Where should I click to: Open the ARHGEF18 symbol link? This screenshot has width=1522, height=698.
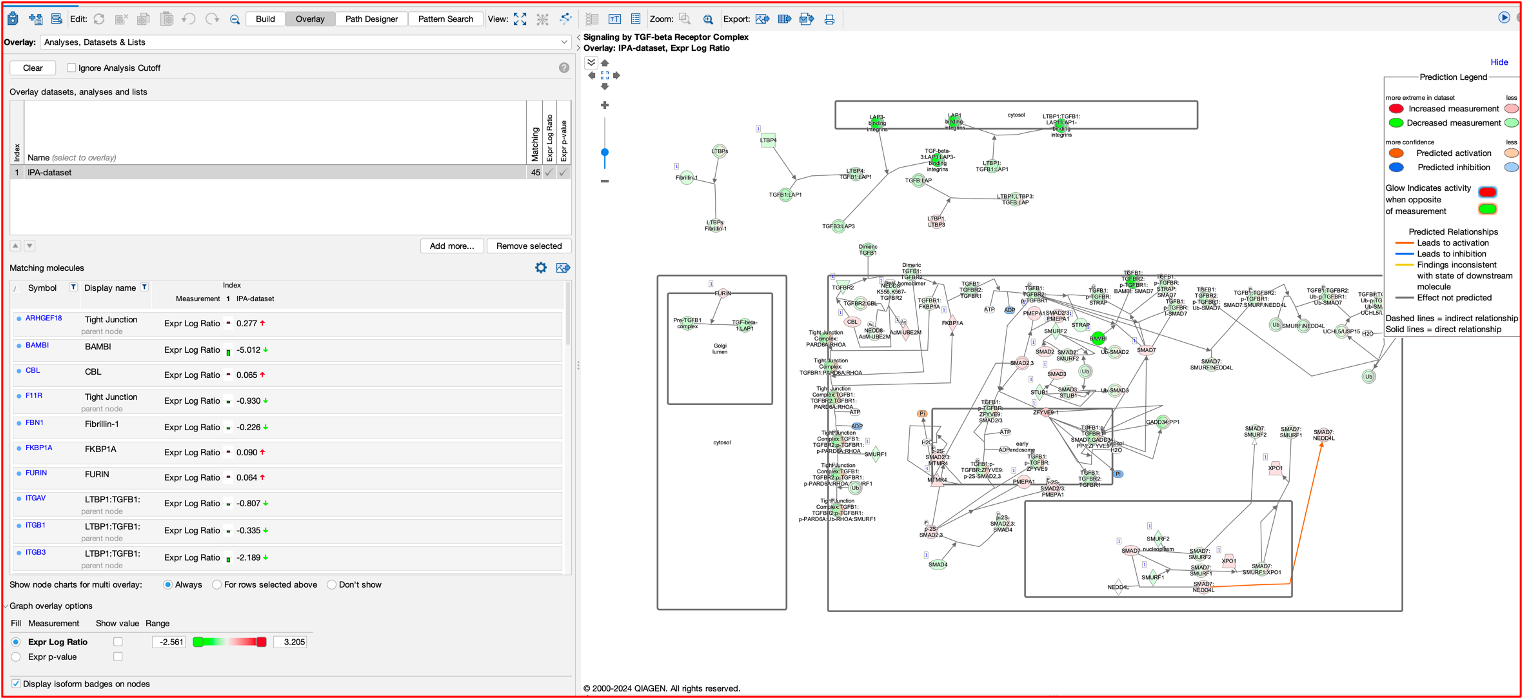click(43, 318)
